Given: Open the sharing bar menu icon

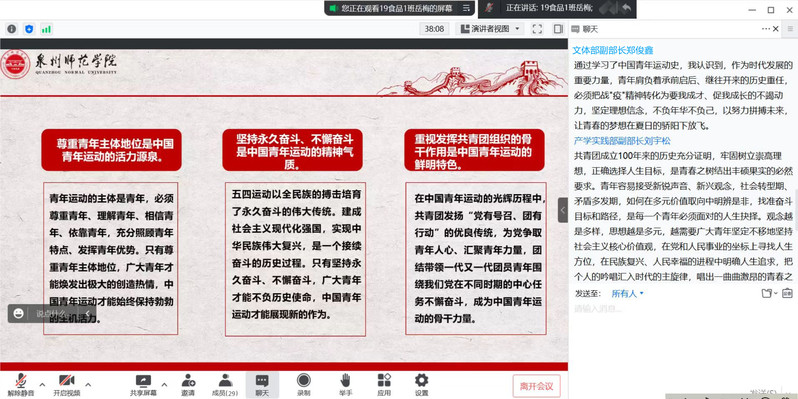Looking at the screenshot, I should click(x=466, y=8).
